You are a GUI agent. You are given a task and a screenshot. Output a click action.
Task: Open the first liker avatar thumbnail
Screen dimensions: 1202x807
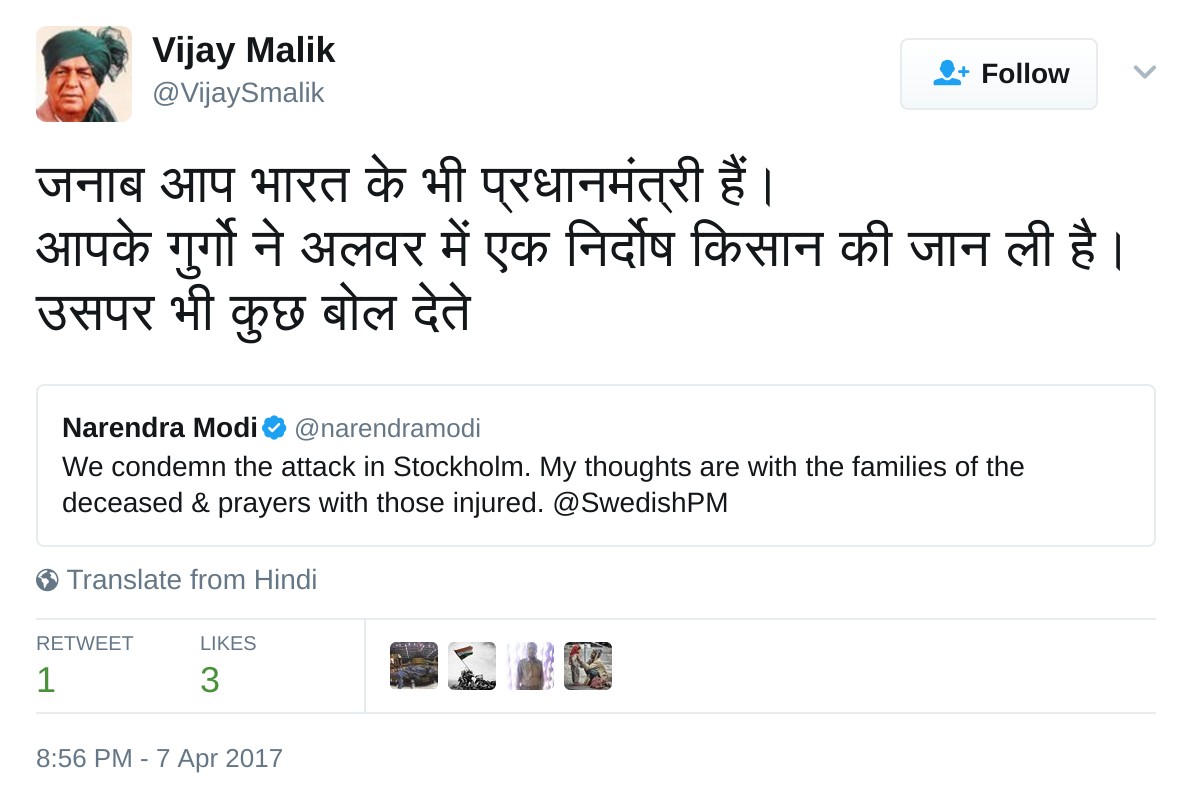point(414,666)
